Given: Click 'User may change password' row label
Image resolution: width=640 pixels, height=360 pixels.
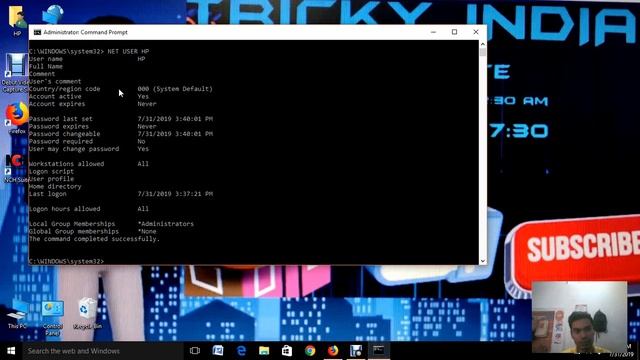Looking at the screenshot, I should (x=74, y=149).
